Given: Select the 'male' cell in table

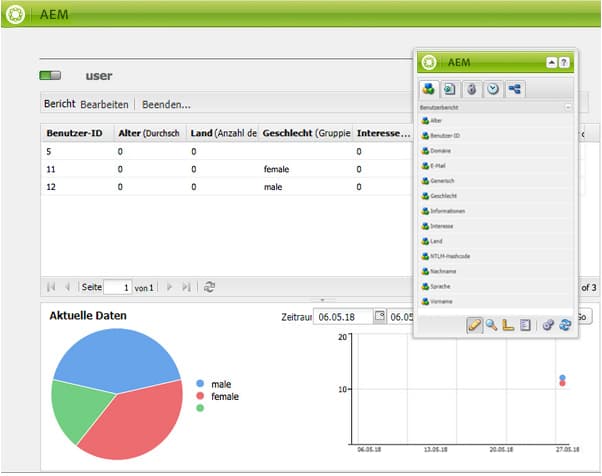Looking at the screenshot, I should click(273, 187).
